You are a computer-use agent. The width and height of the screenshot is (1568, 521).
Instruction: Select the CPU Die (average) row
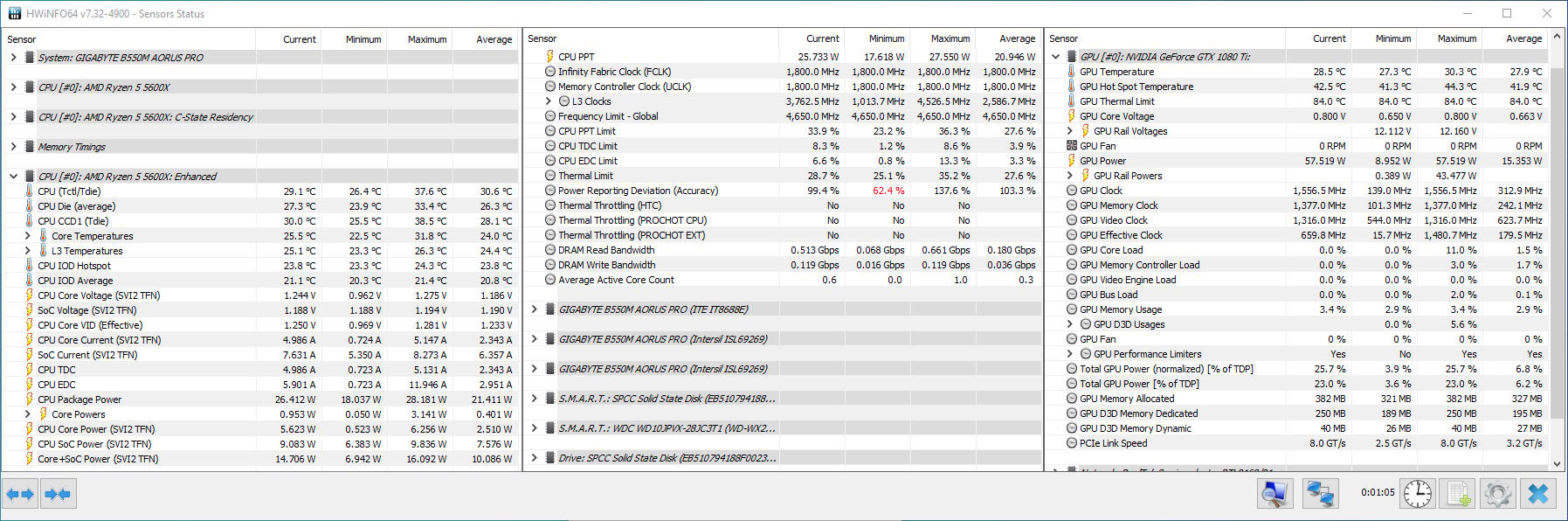(261, 206)
